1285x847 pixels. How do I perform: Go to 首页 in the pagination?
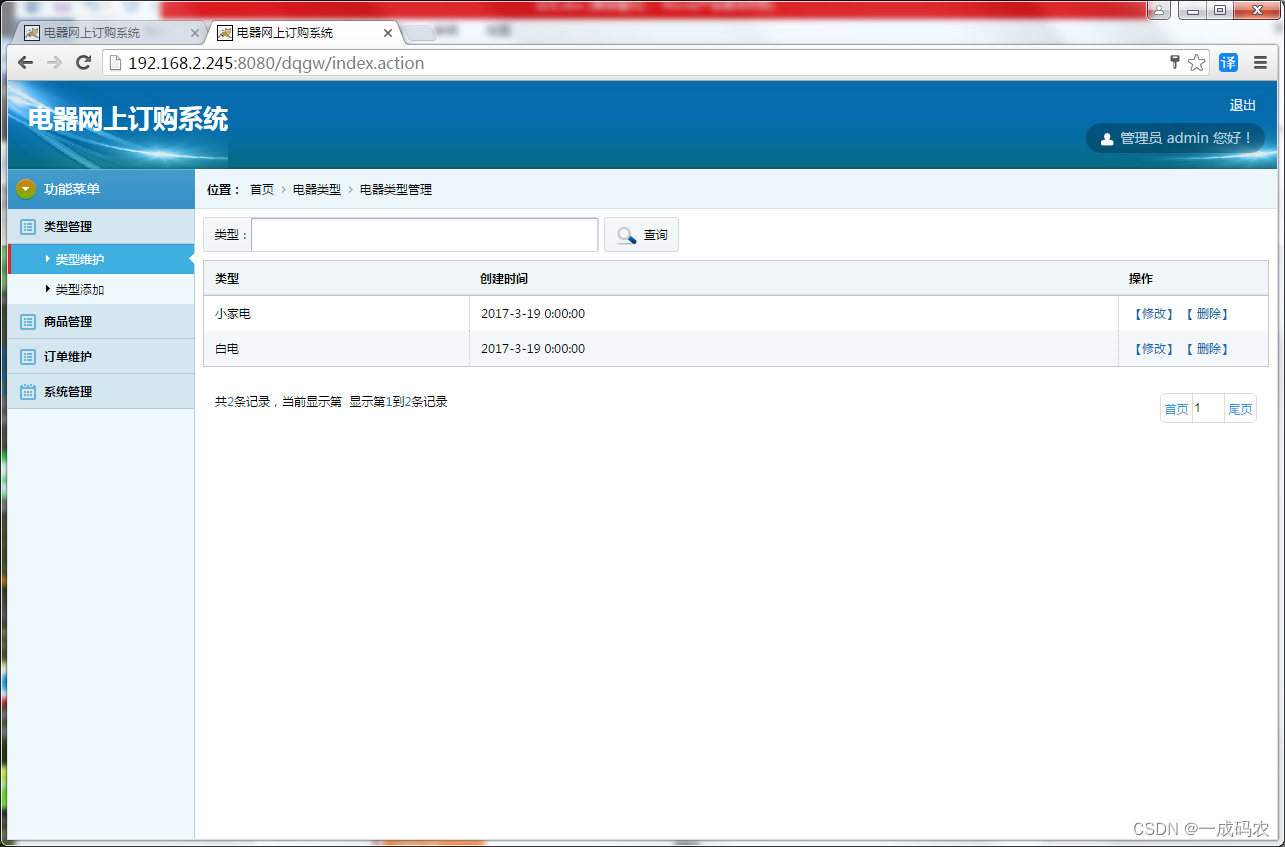pos(1176,409)
